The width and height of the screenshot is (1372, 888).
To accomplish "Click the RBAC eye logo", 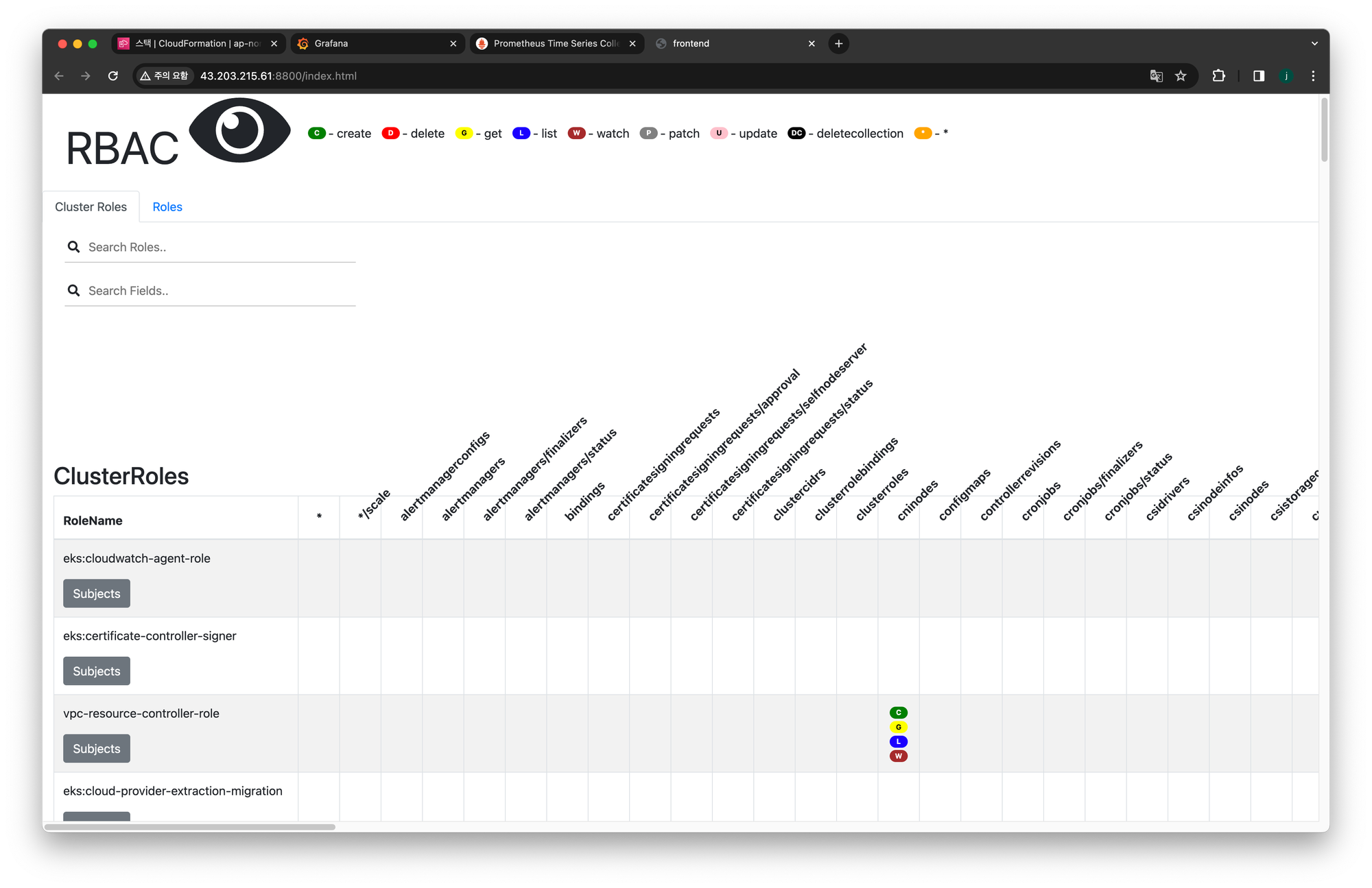I will coord(239,130).
